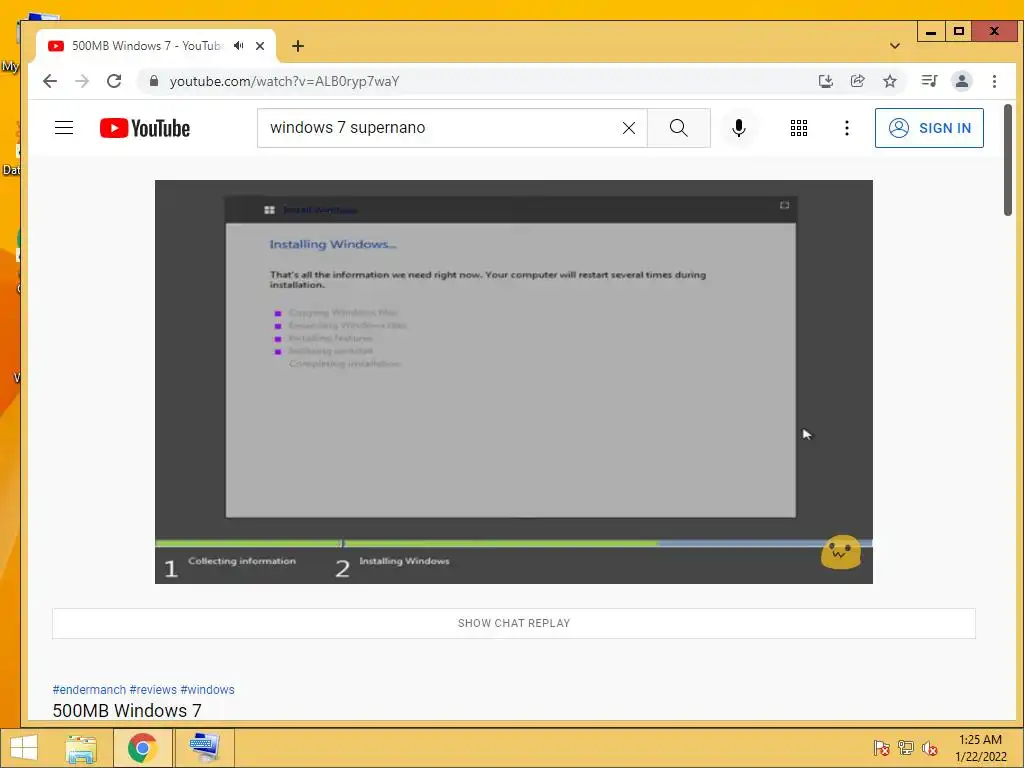Go to YouTube home via logo

(145, 128)
